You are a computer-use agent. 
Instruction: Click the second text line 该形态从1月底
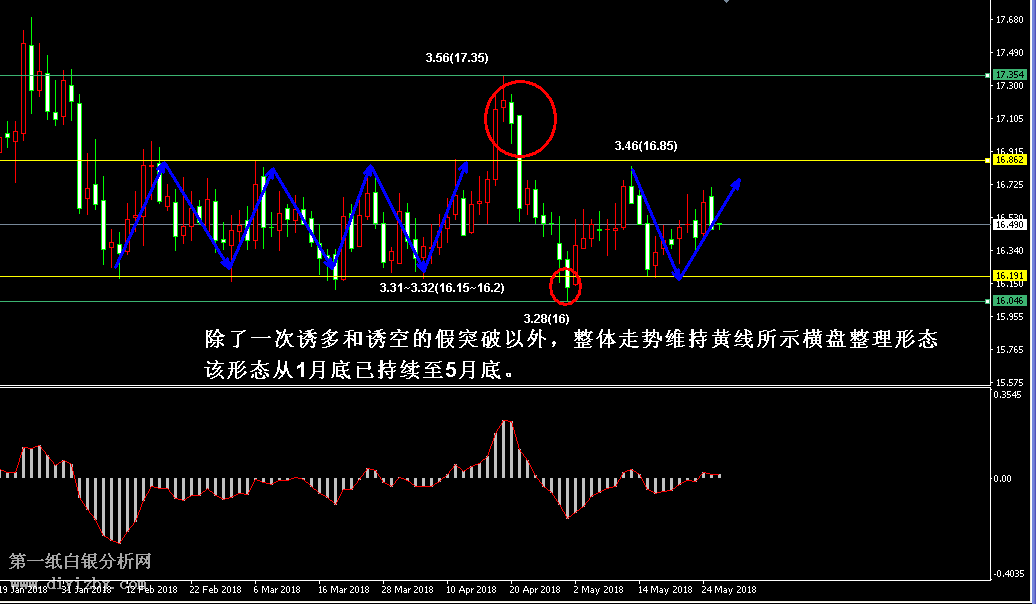pyautogui.click(x=360, y=370)
